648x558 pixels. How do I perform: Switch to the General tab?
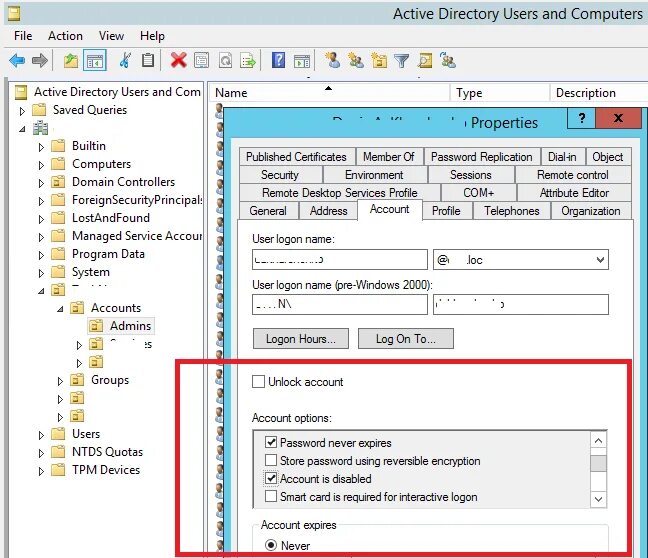pyautogui.click(x=268, y=211)
